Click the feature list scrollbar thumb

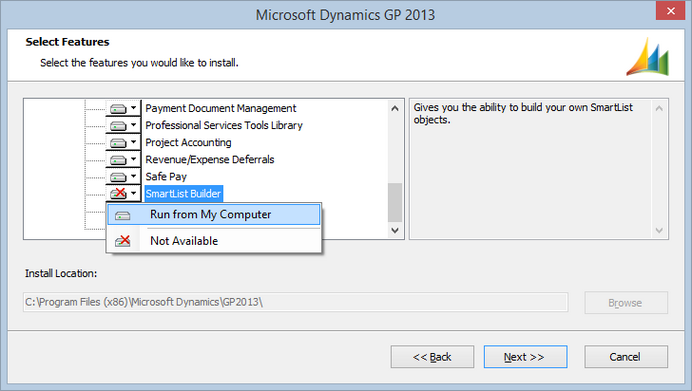point(395,203)
